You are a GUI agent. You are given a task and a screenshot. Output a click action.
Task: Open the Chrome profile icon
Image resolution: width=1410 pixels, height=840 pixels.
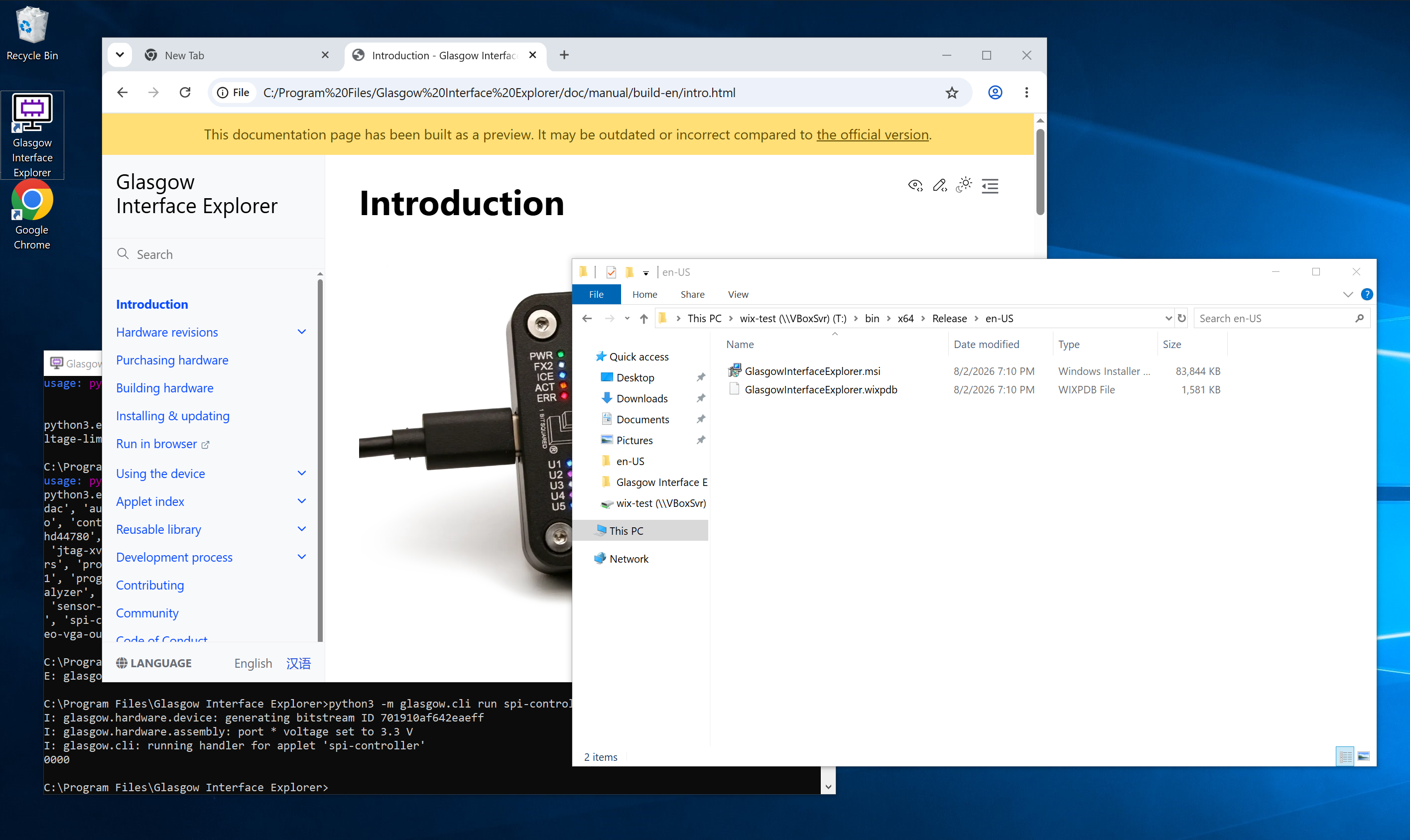pyautogui.click(x=995, y=92)
